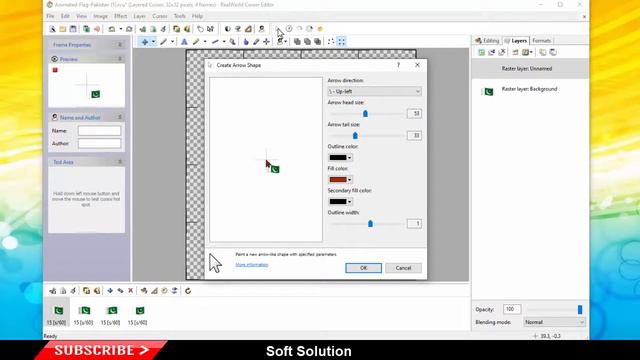The image size is (640, 360).
Task: Click Cancel in Create Arrow Shape dialog
Action: (x=403, y=268)
